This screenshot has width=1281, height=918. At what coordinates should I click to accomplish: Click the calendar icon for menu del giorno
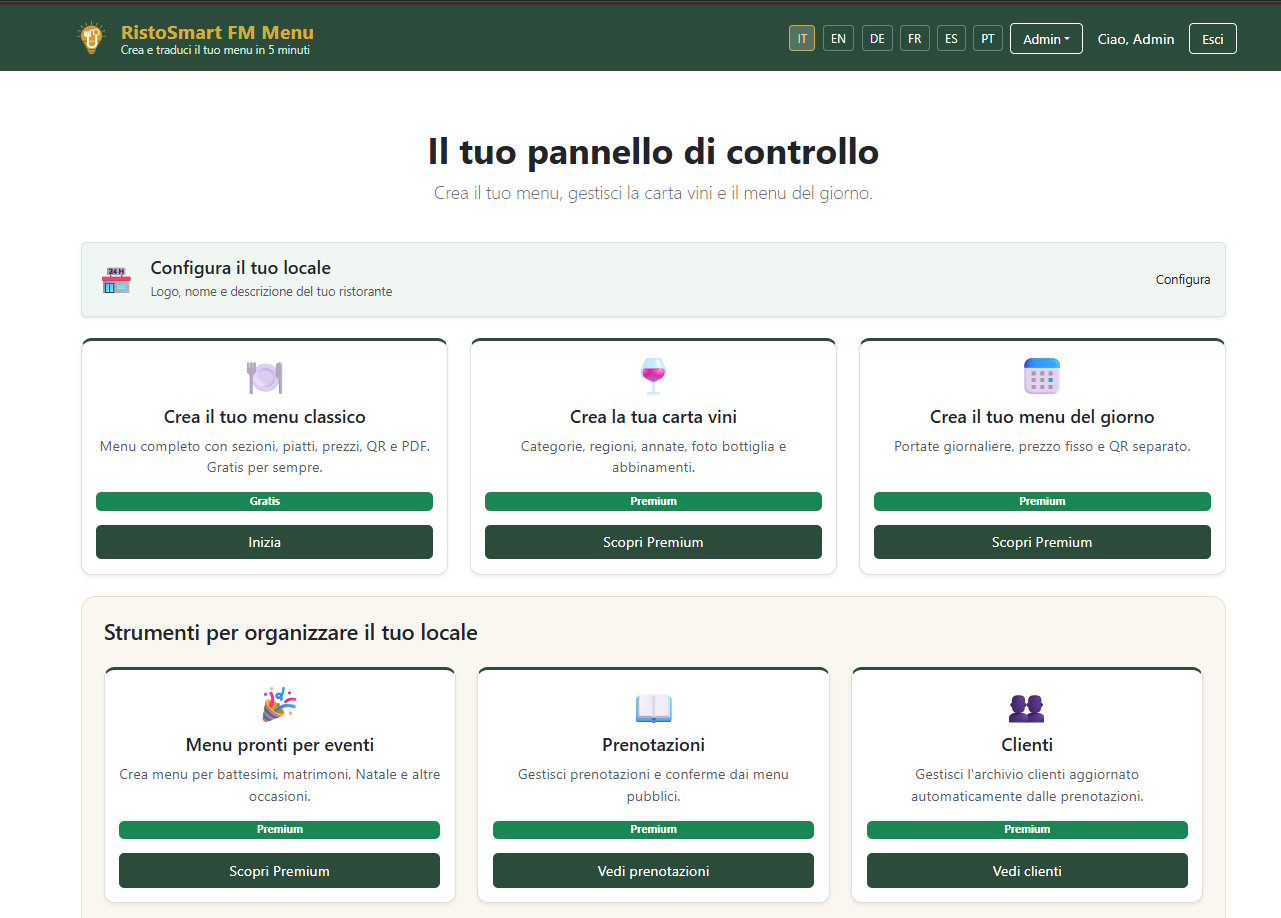1042,376
